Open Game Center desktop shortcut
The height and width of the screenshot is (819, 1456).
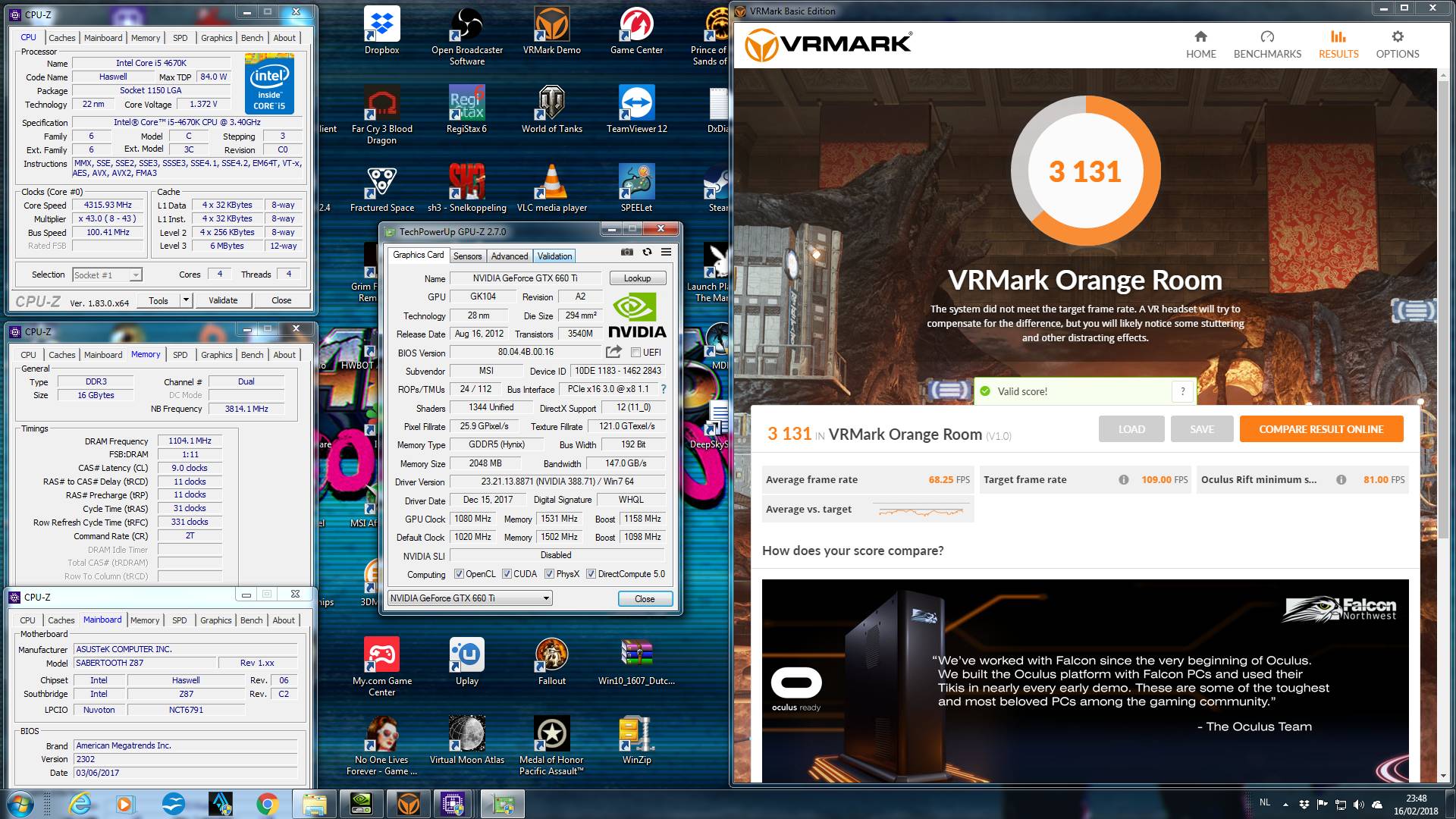[x=636, y=30]
